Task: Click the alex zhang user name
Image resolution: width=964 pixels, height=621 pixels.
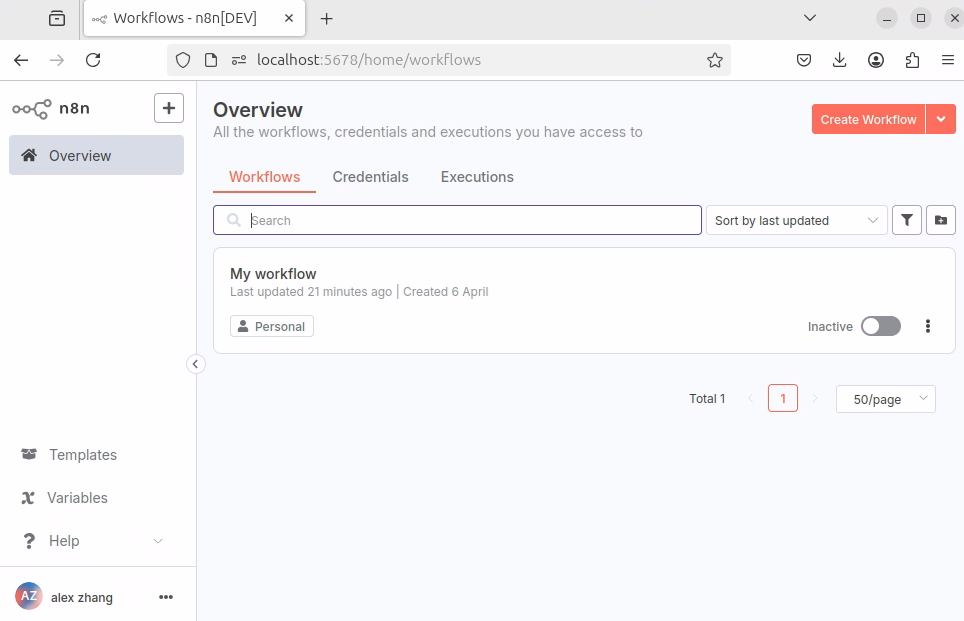Action: click(x=82, y=597)
